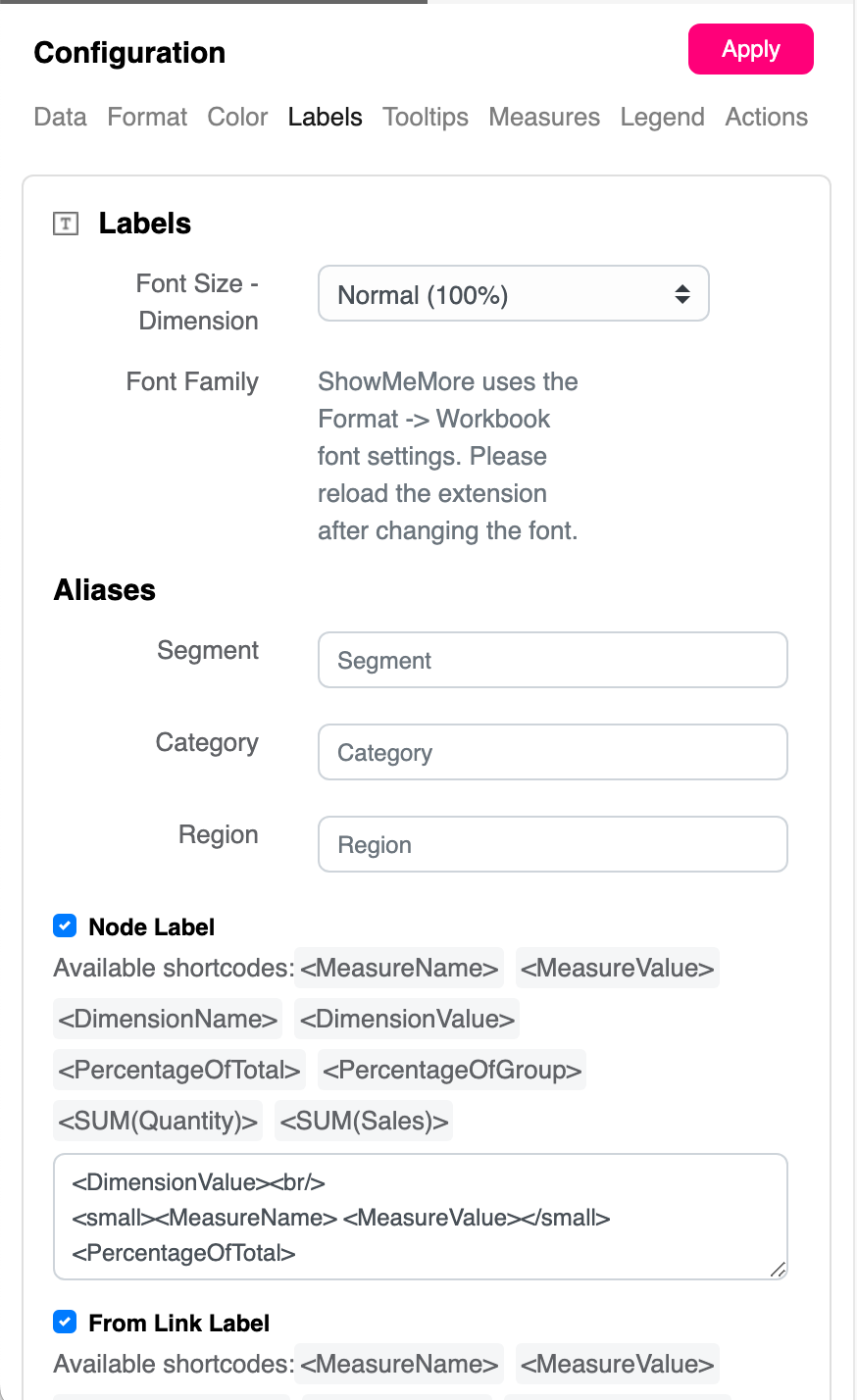Click the Segment alias input field
The height and width of the screenshot is (1400, 857).
(x=553, y=660)
